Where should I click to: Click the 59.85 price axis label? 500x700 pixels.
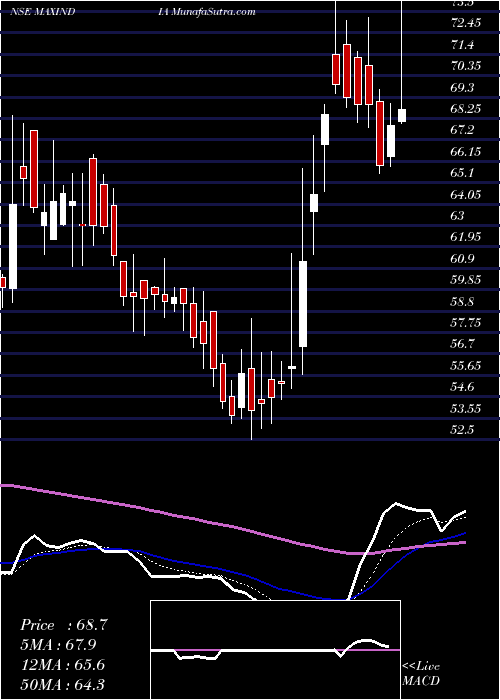click(466, 280)
